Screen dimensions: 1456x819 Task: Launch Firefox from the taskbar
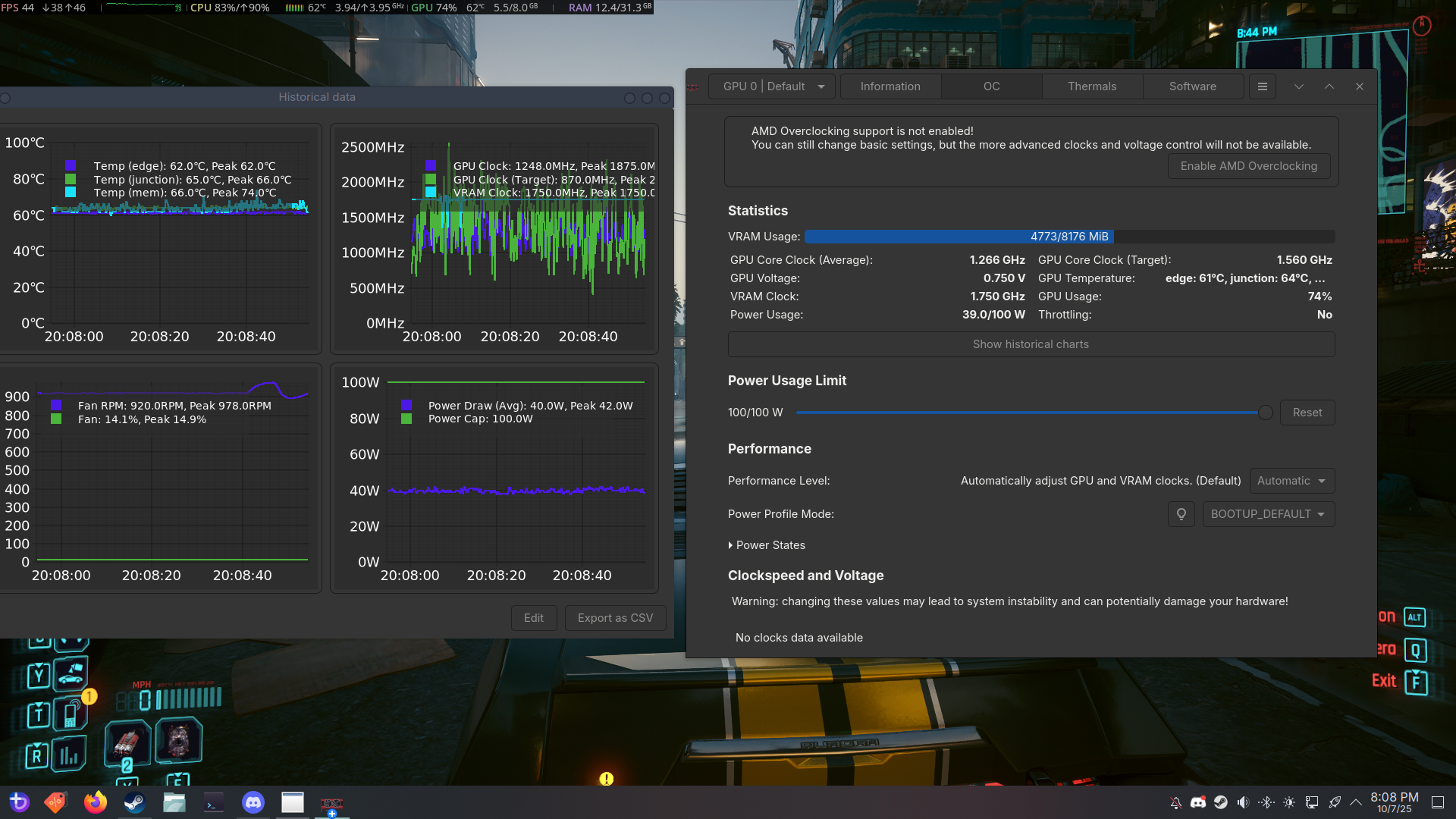96,802
